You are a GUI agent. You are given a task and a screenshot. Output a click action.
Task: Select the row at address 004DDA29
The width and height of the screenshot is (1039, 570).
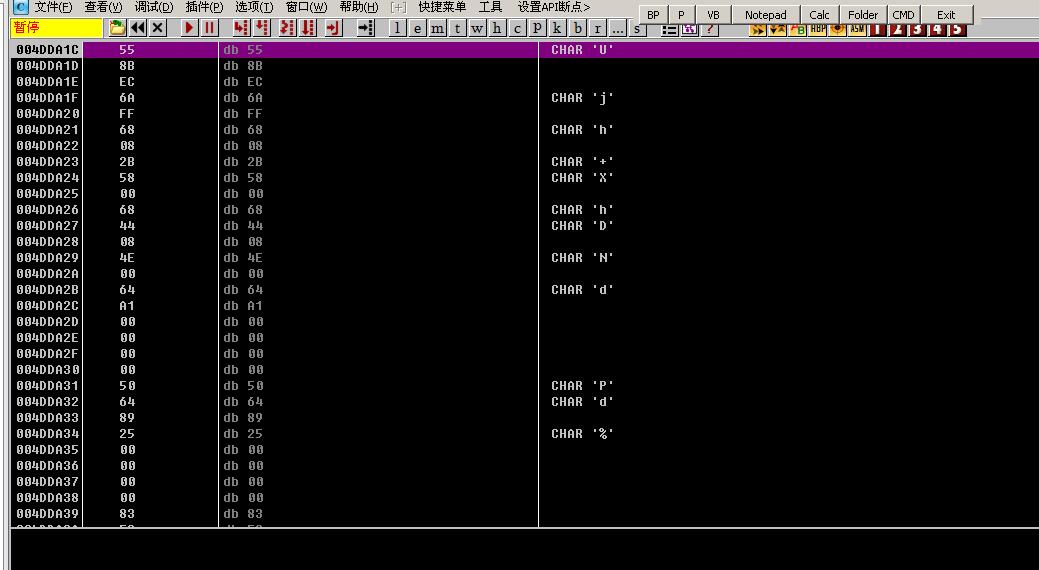(x=525, y=258)
